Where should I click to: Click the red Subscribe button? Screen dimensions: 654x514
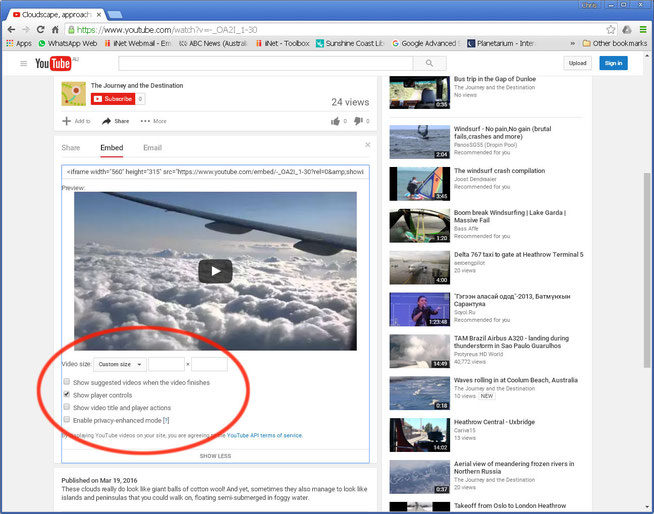point(113,99)
